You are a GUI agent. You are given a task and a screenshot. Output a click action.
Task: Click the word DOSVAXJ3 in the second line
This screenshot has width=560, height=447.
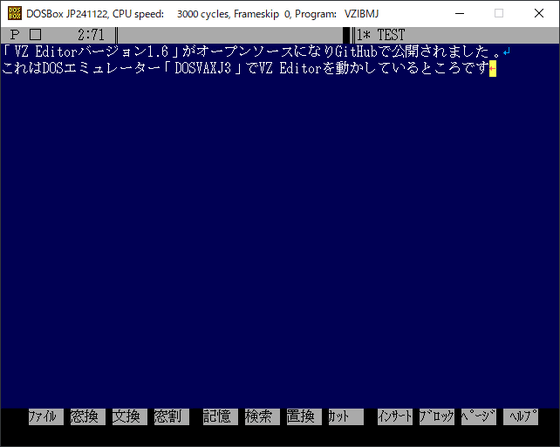click(203, 68)
